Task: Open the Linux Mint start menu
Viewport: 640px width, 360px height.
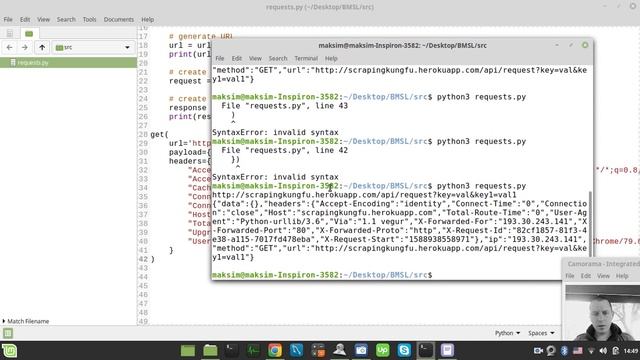Action: pos(9,351)
